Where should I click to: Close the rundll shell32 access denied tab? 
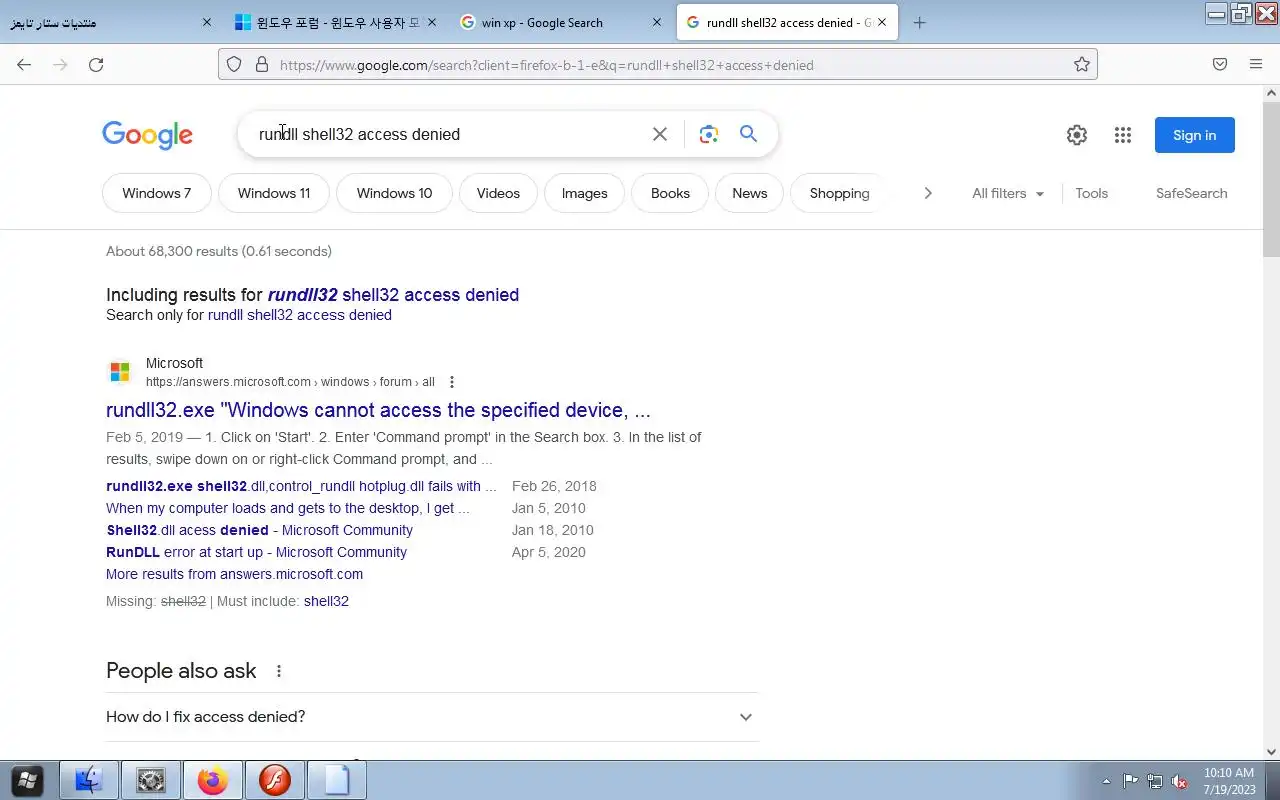point(882,22)
